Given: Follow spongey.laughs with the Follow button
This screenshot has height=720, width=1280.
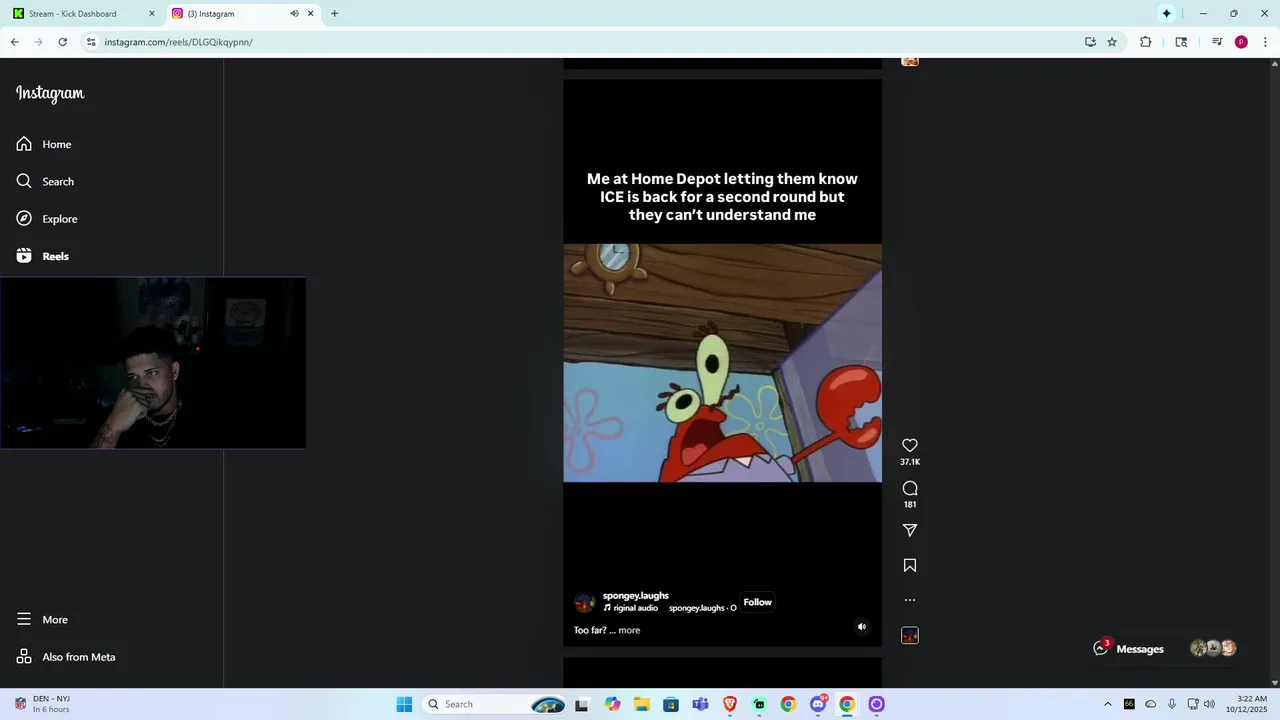Looking at the screenshot, I should (757, 602).
